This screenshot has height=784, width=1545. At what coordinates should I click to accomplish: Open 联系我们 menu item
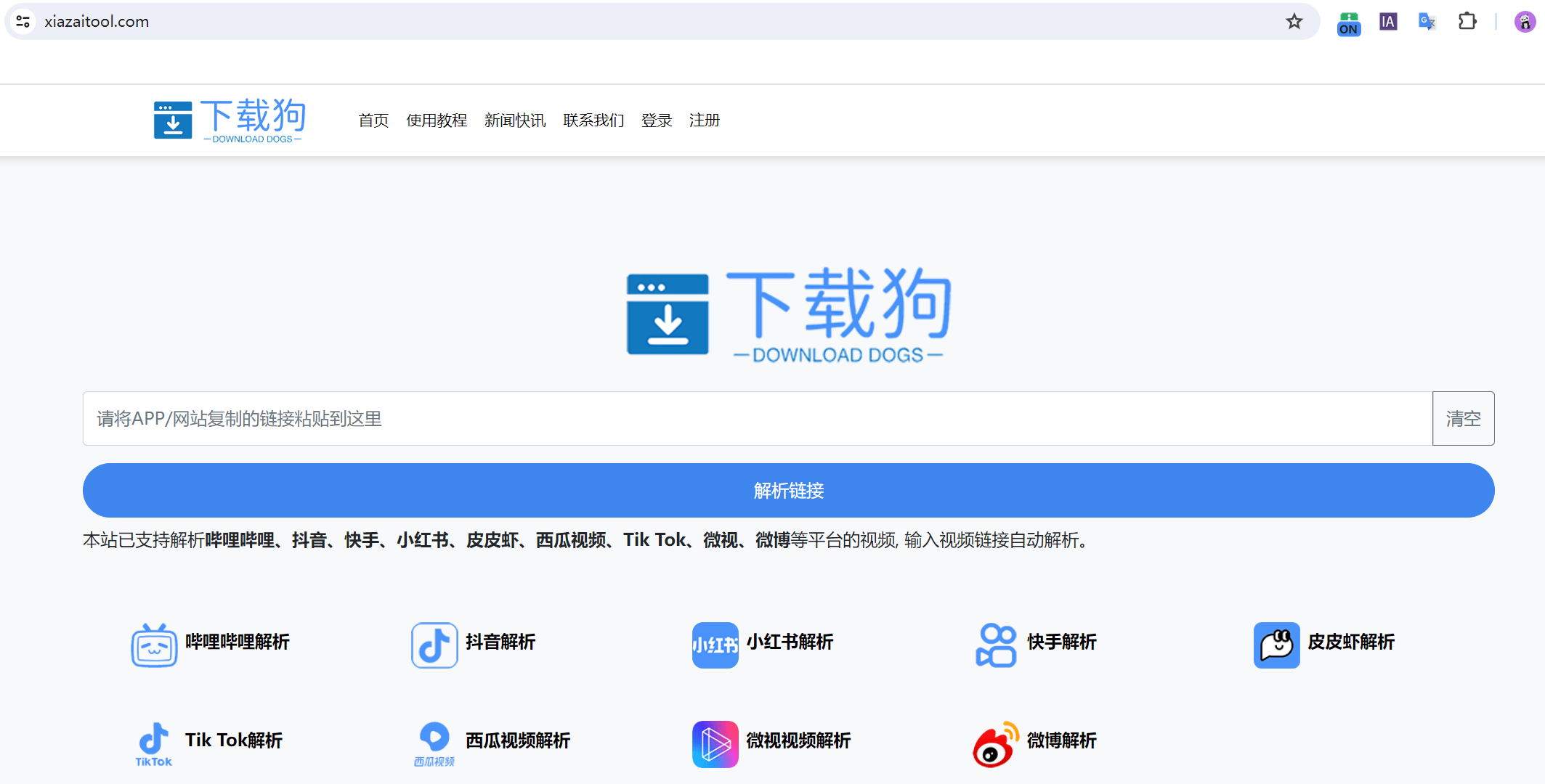pyautogui.click(x=593, y=121)
